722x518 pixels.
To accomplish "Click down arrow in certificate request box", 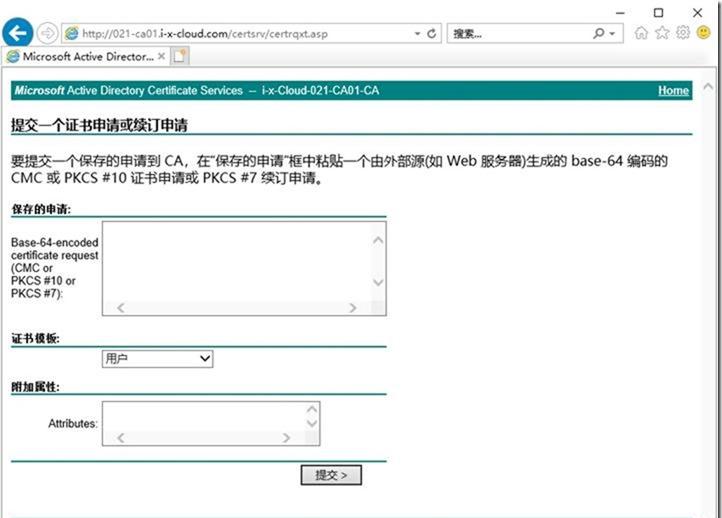I will pyautogui.click(x=378, y=282).
